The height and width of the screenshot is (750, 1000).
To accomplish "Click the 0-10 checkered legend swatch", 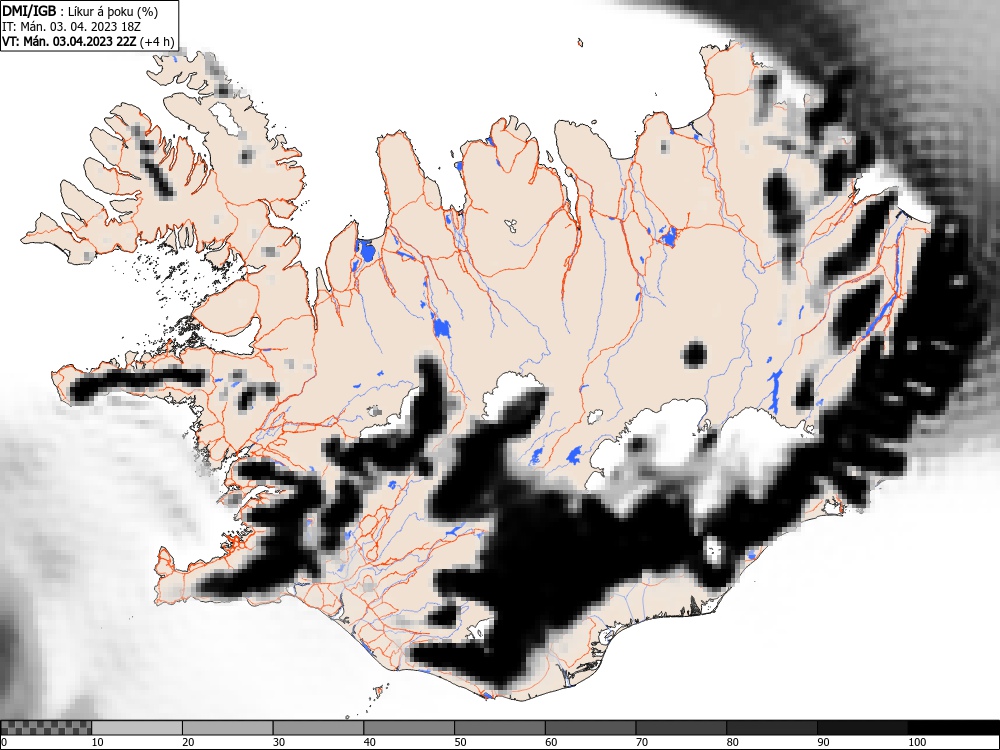I will click(46, 728).
